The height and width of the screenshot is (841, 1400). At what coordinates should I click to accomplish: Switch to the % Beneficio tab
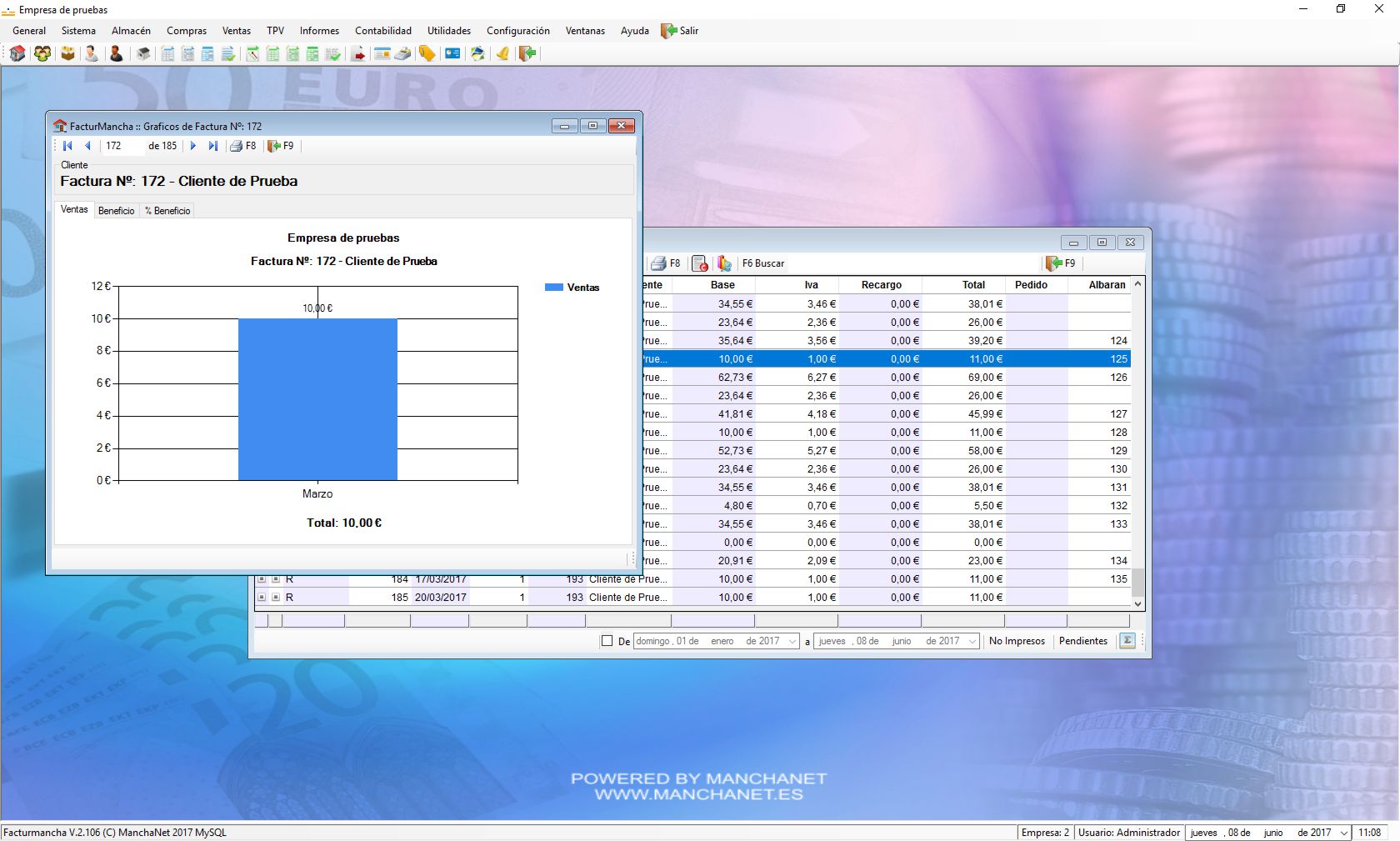click(167, 211)
